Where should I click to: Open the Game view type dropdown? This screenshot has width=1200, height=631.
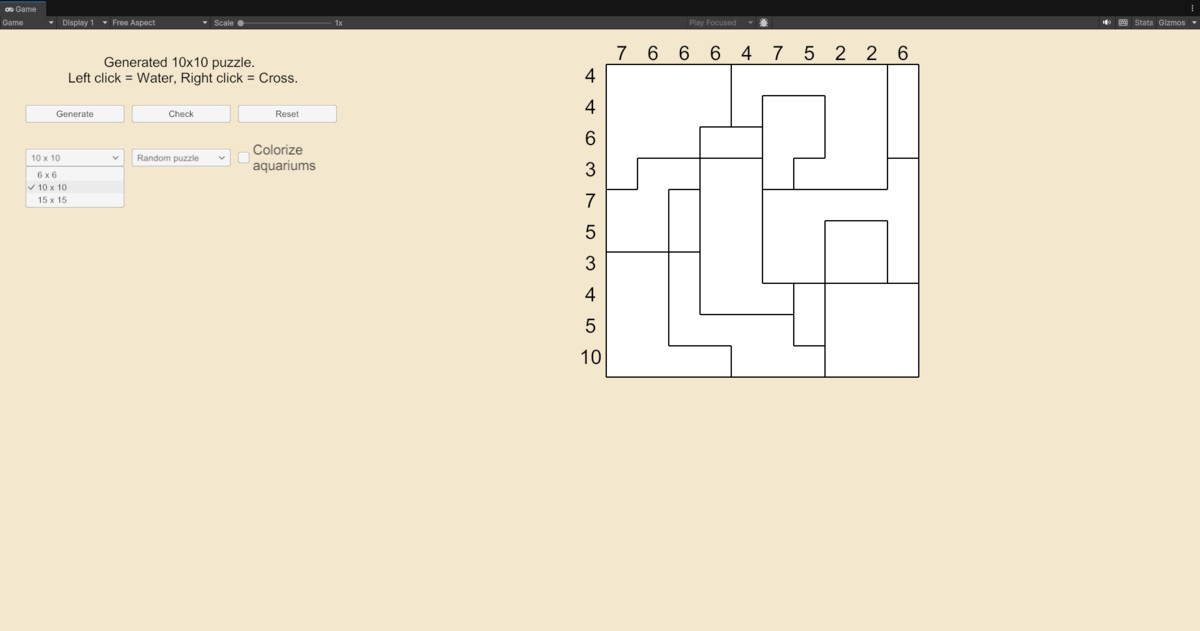click(x=28, y=22)
